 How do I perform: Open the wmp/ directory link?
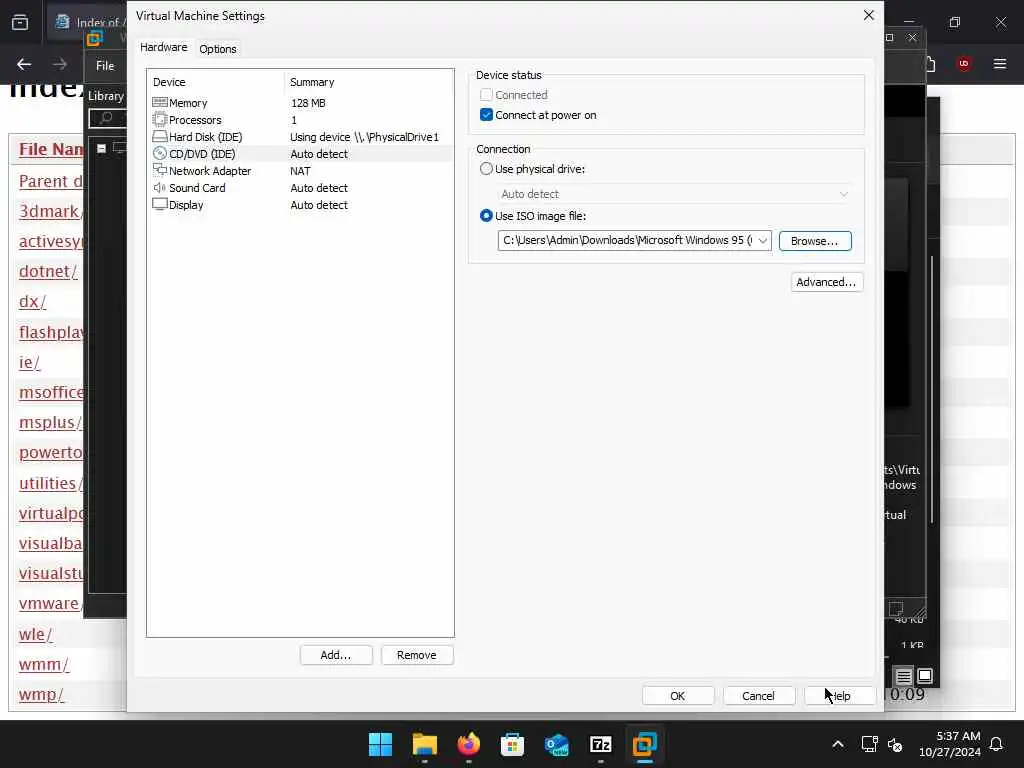(x=41, y=694)
